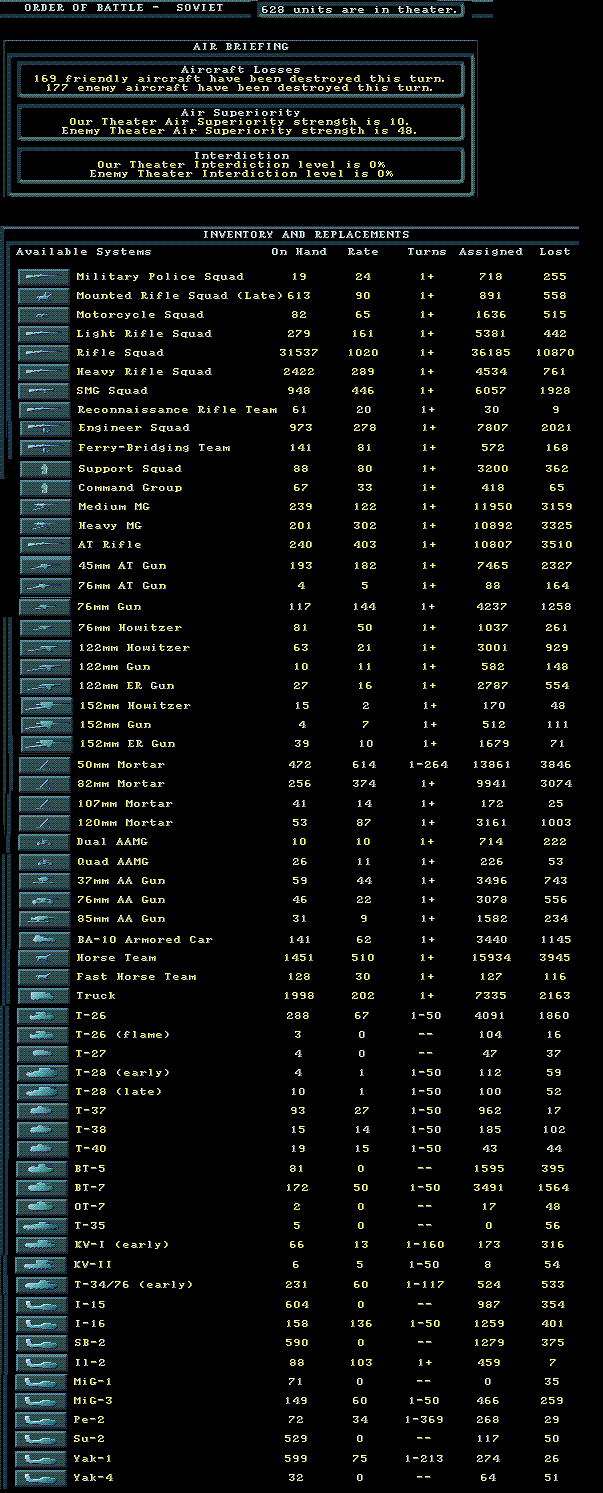Open the Aircraft Losses briefing box
The image size is (603, 1493).
pos(240,79)
